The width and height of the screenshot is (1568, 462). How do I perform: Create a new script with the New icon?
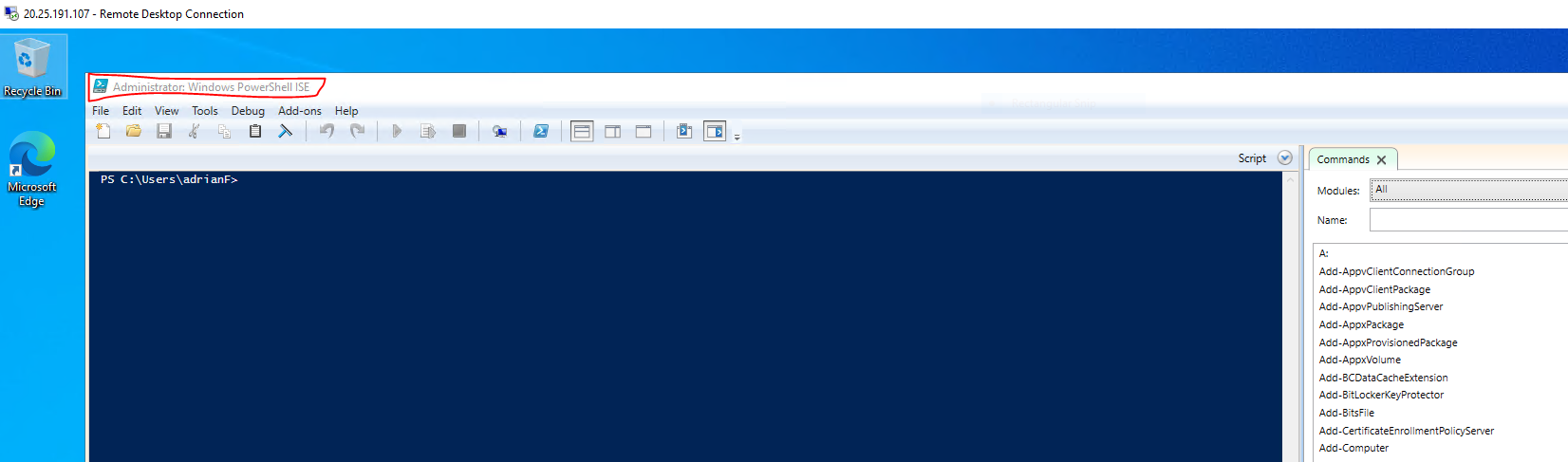click(x=103, y=131)
